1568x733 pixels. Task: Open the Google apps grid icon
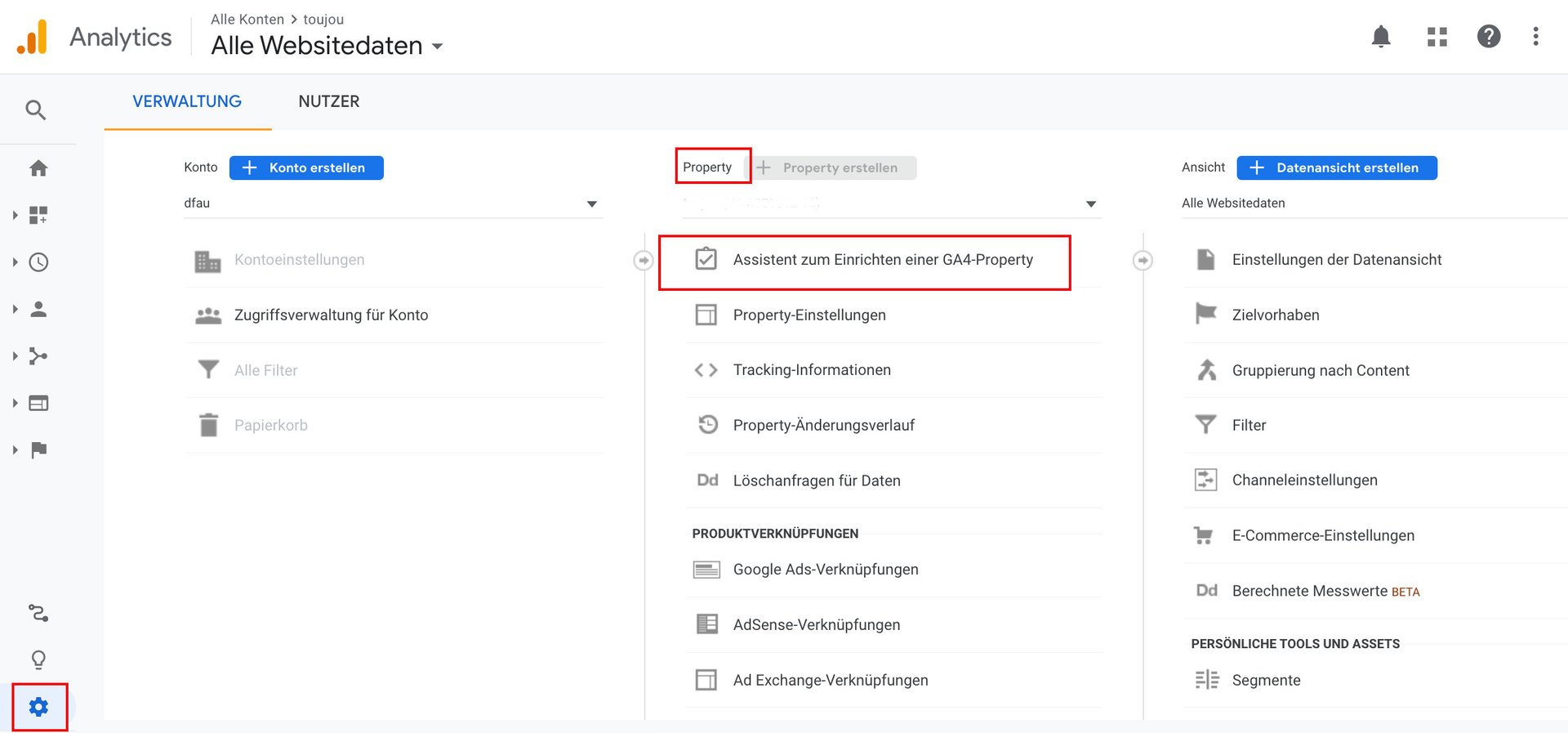[x=1437, y=37]
